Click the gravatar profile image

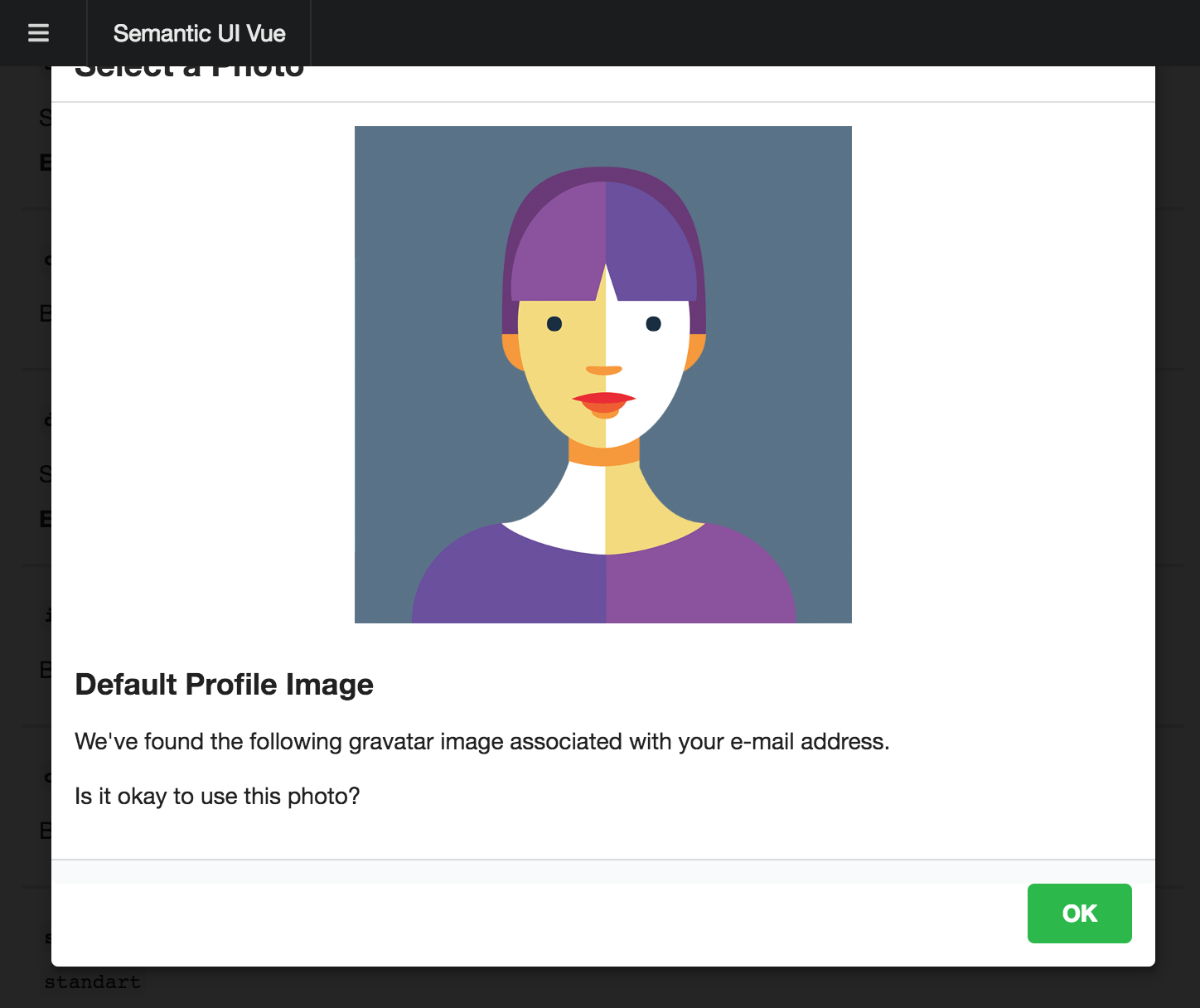603,375
